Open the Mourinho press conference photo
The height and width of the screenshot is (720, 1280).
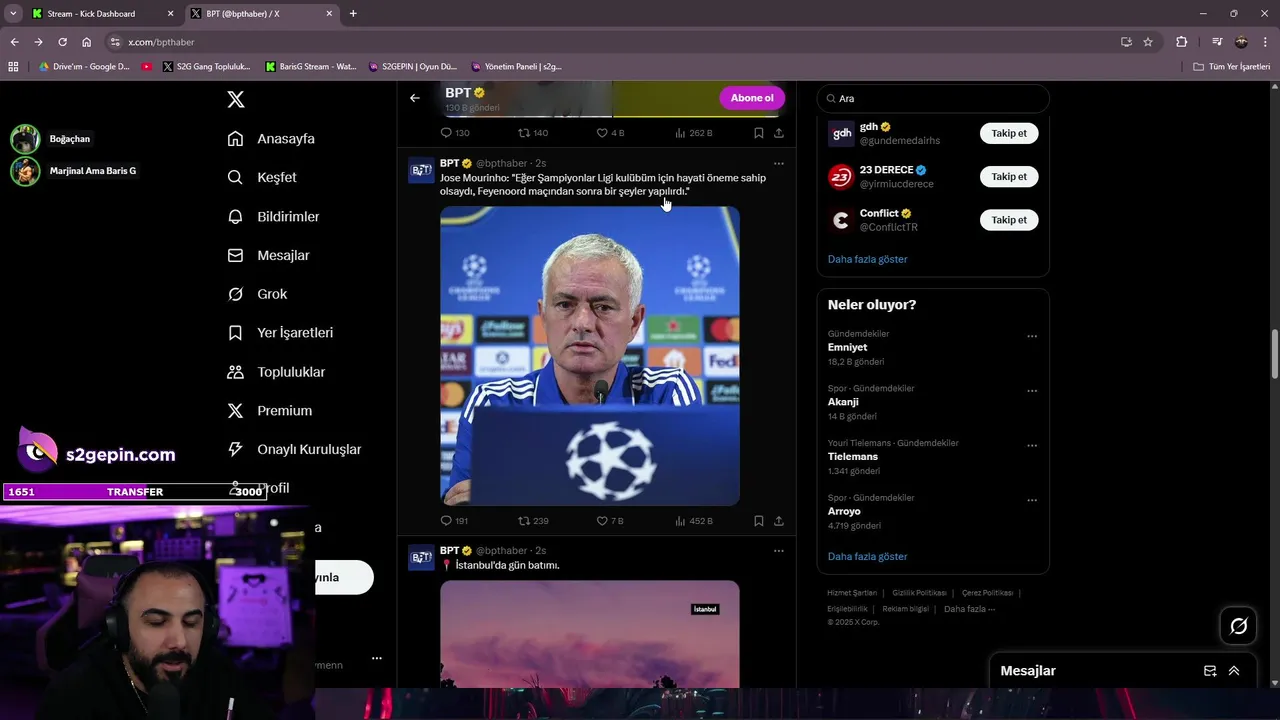pyautogui.click(x=590, y=356)
